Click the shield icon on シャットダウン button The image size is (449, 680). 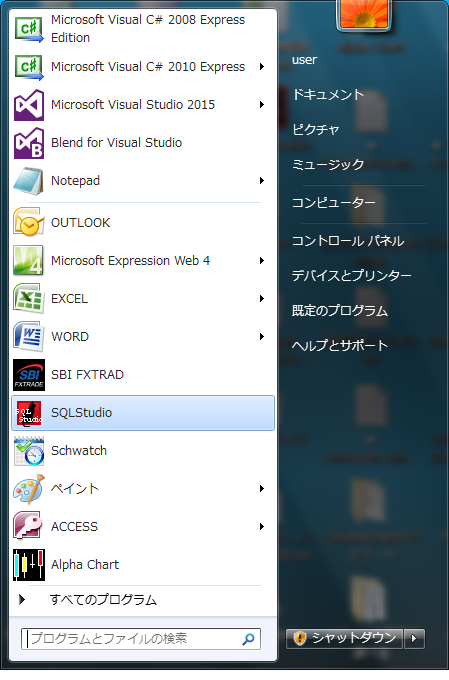[x=300, y=638]
